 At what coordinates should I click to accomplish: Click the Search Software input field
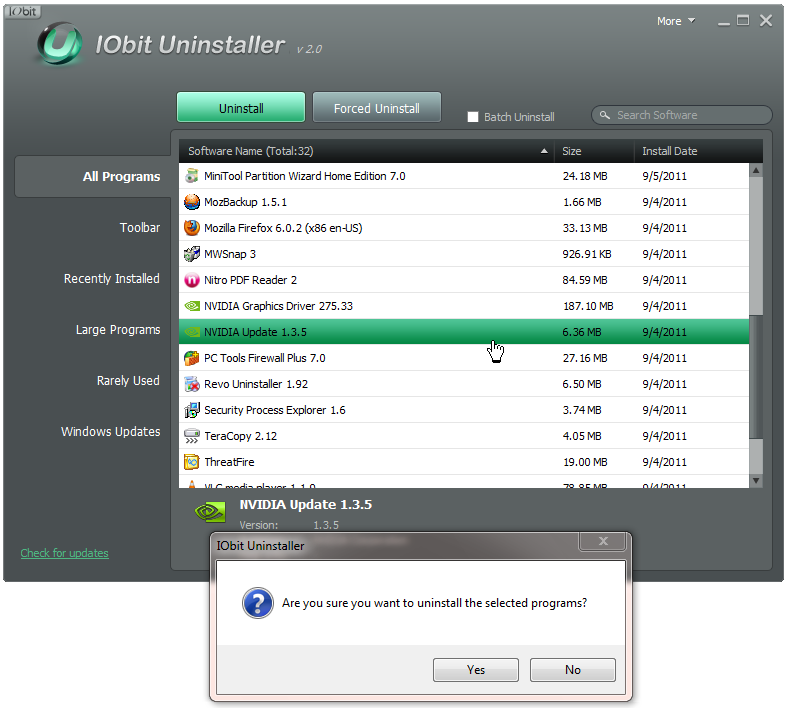pos(682,115)
